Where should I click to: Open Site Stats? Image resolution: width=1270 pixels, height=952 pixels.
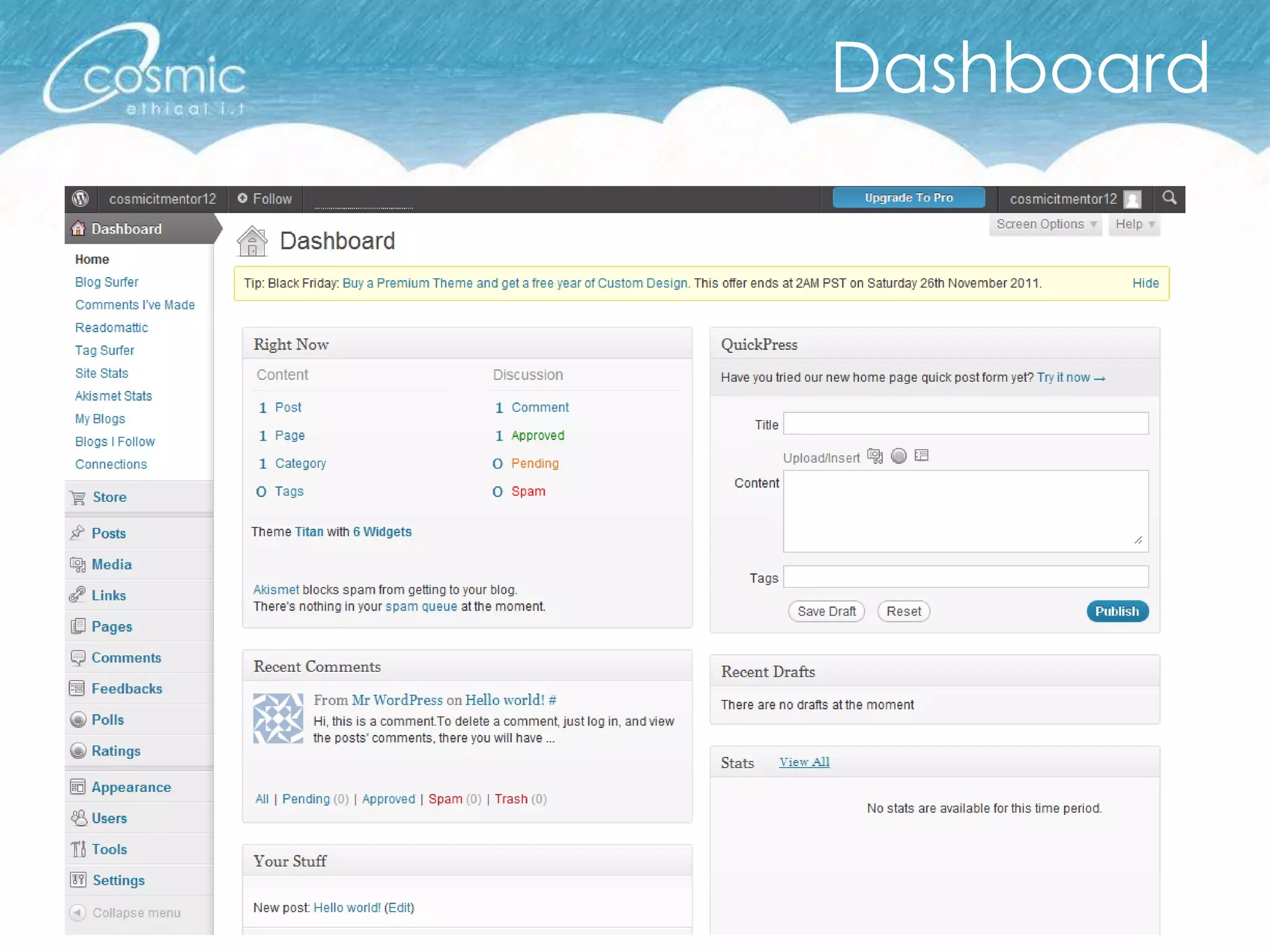102,373
